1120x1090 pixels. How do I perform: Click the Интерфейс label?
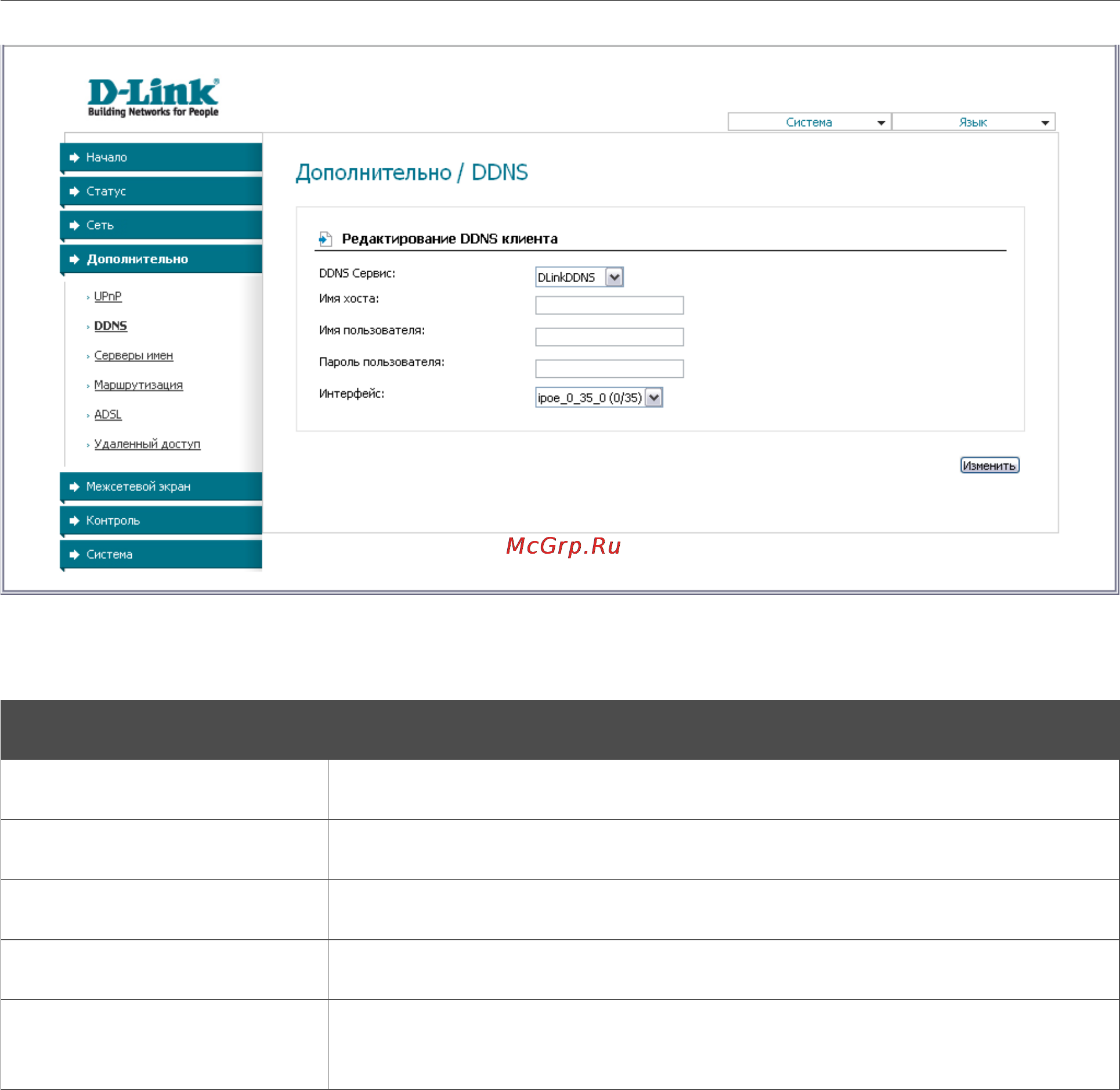(x=352, y=394)
